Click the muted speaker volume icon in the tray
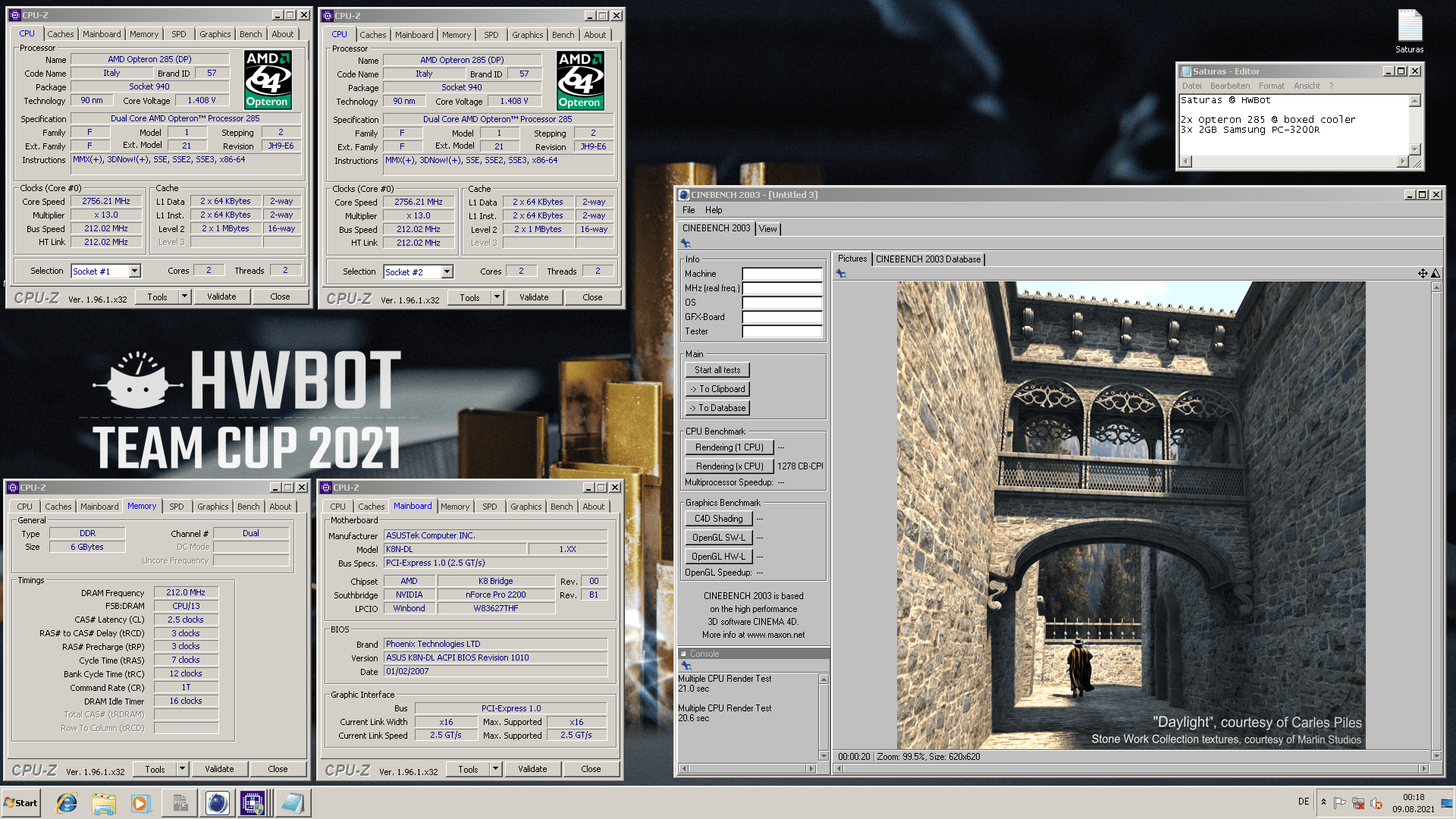 pyautogui.click(x=1376, y=802)
